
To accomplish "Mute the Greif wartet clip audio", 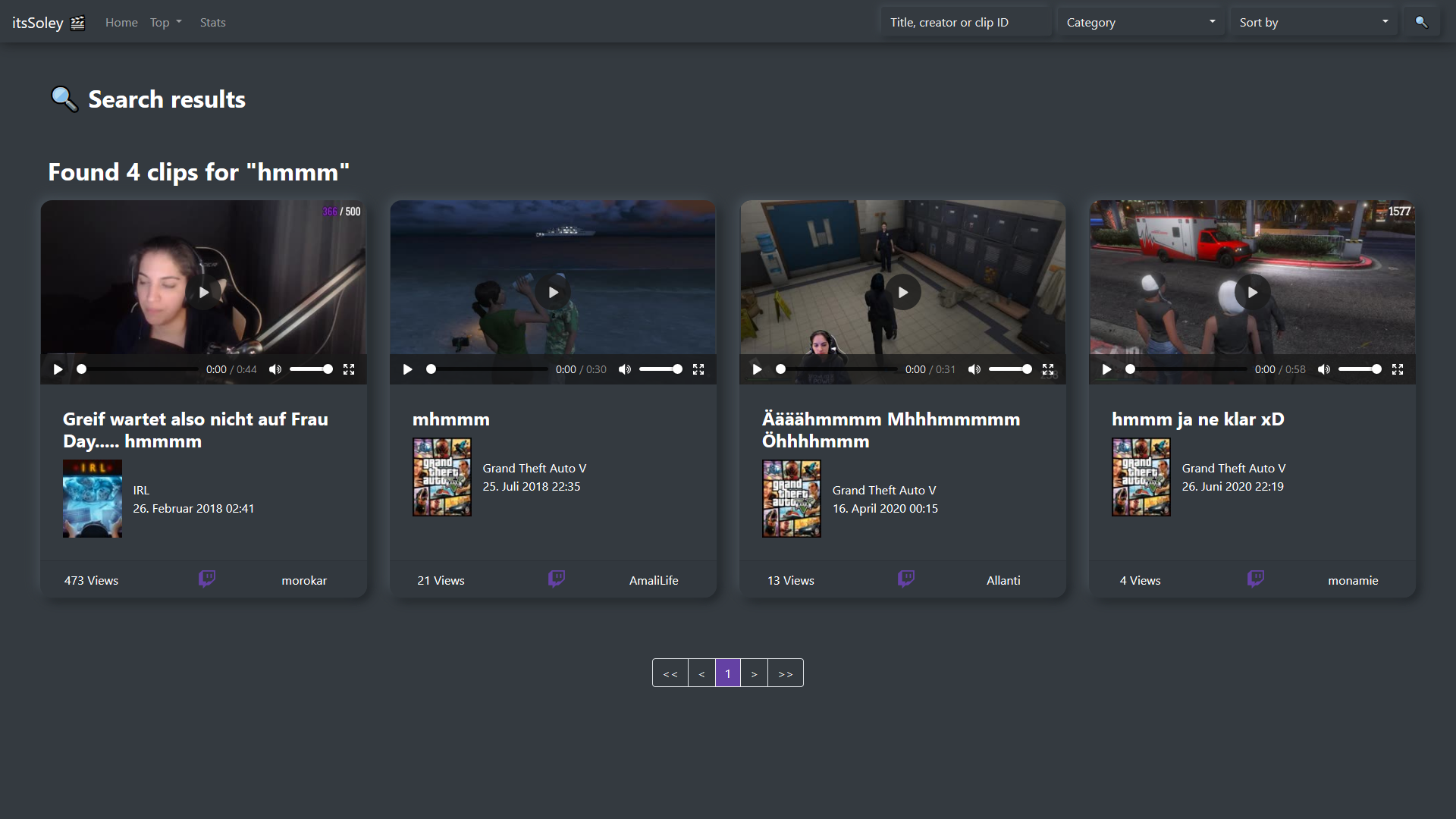I will click(275, 369).
